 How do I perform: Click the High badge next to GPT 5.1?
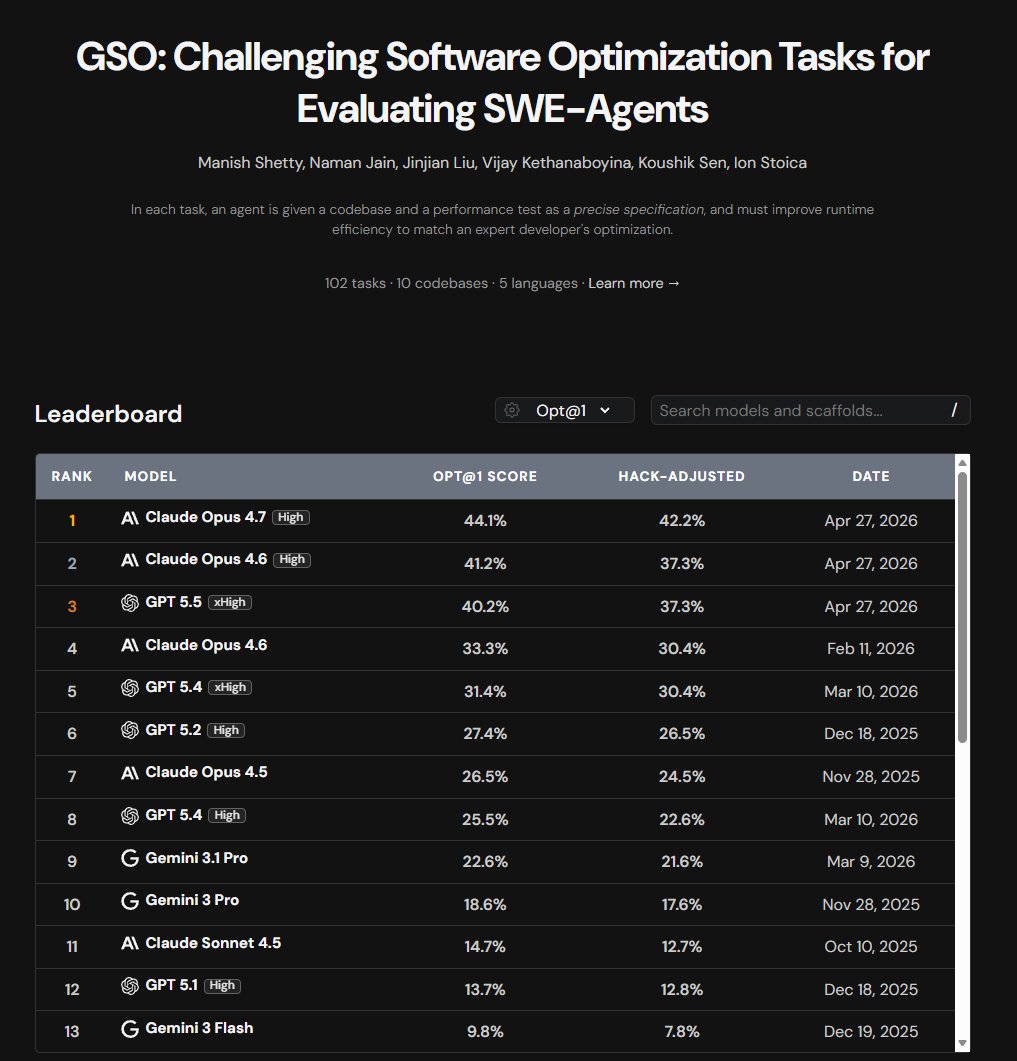[222, 986]
